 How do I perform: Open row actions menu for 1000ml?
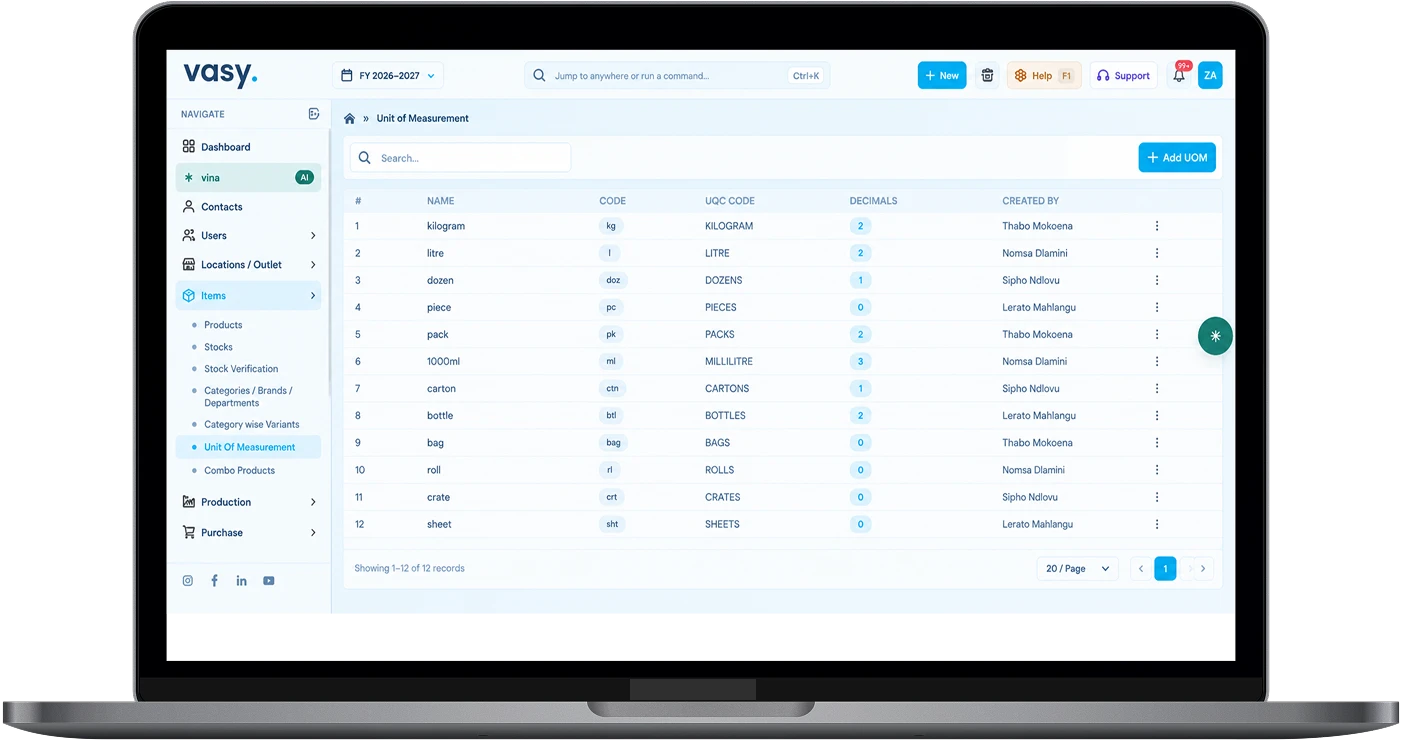pos(1157,361)
